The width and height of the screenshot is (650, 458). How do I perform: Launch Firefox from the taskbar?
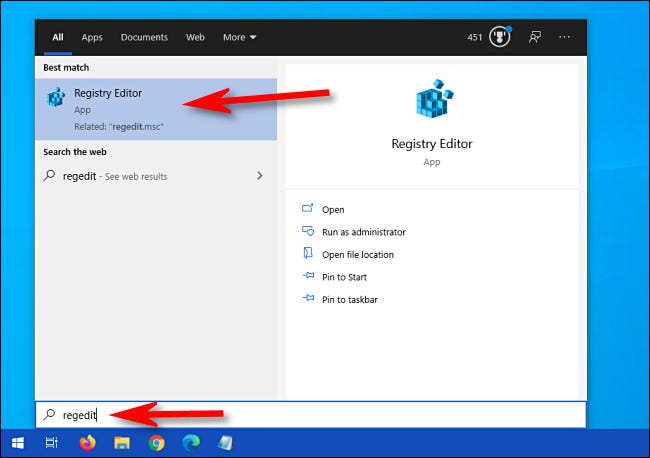pyautogui.click(x=87, y=443)
